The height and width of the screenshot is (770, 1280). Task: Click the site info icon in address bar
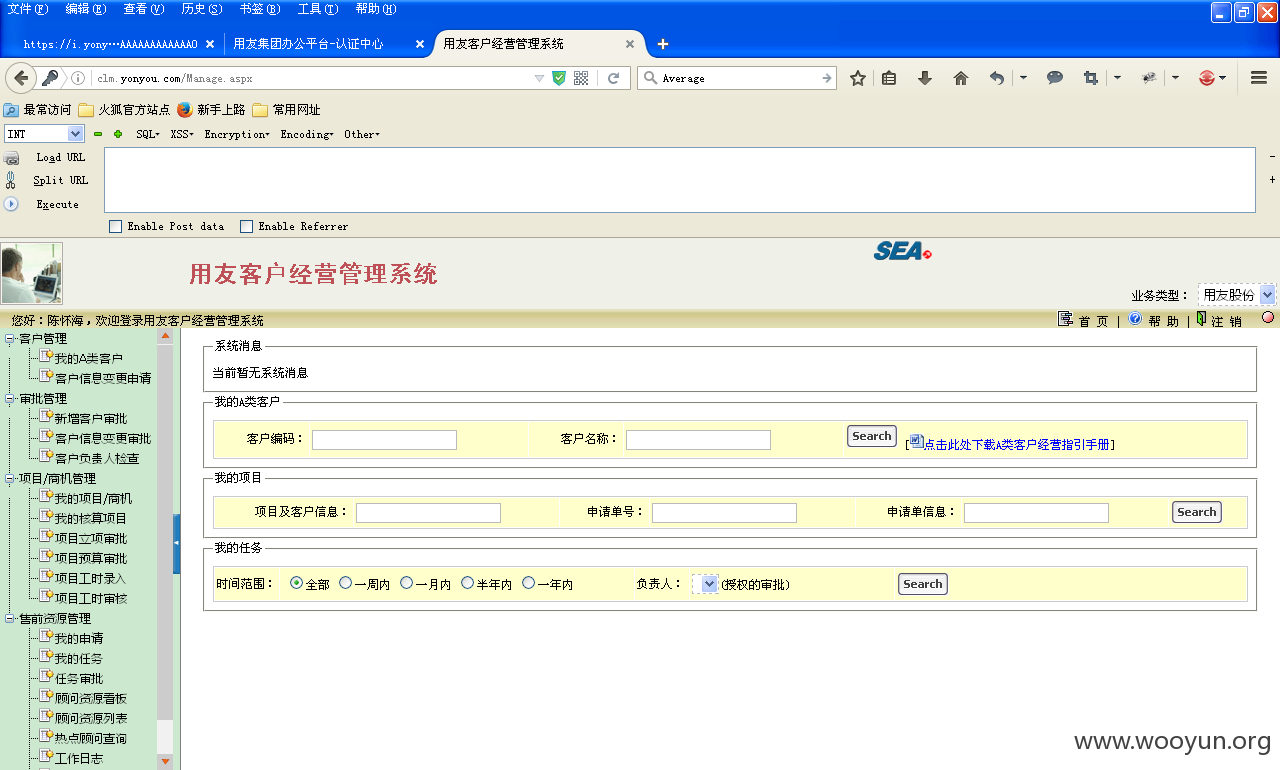click(x=78, y=78)
